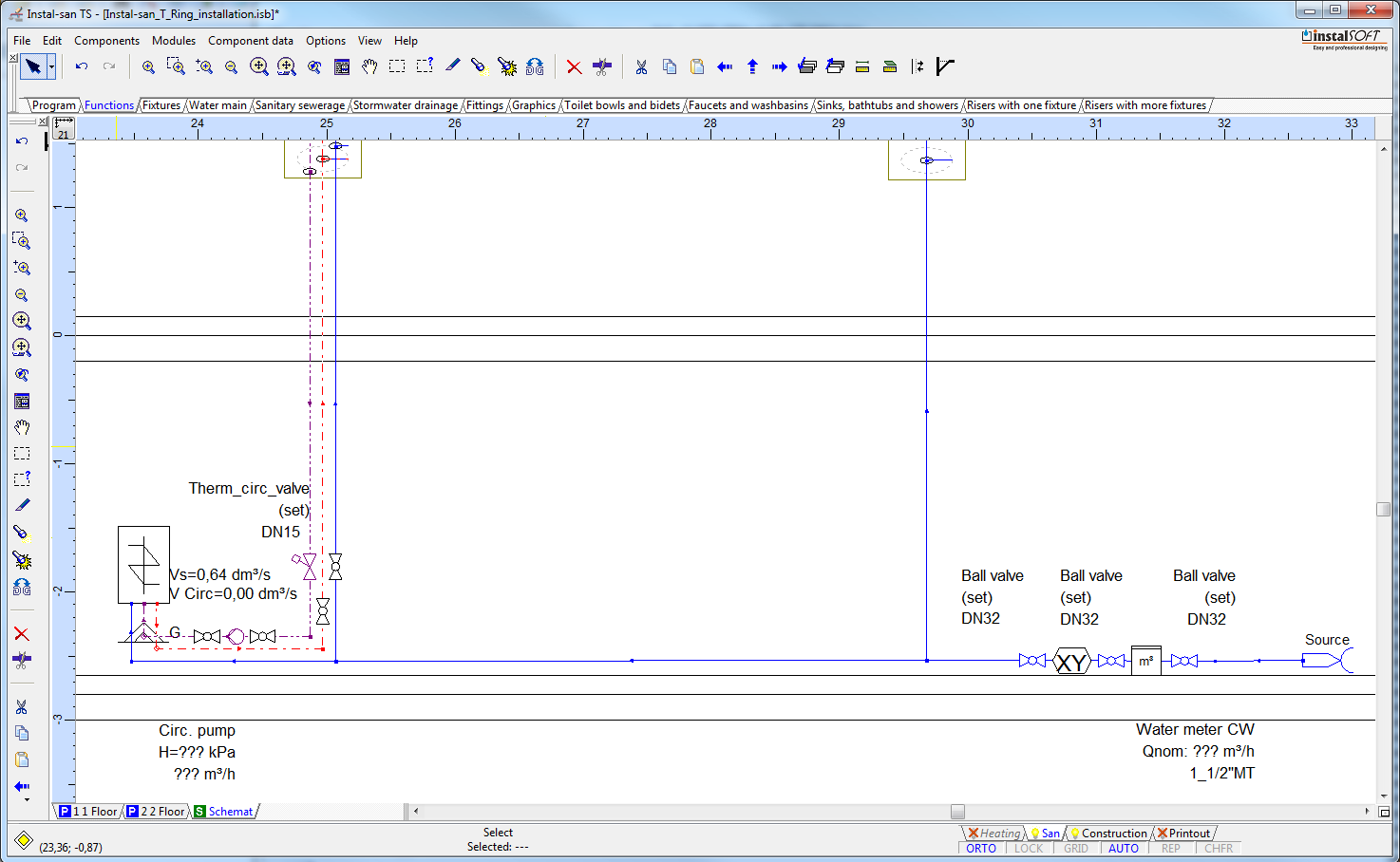Viewport: 1400px width, 862px height.
Task: Select the Pan hand tool in top toolbar
Action: click(369, 66)
